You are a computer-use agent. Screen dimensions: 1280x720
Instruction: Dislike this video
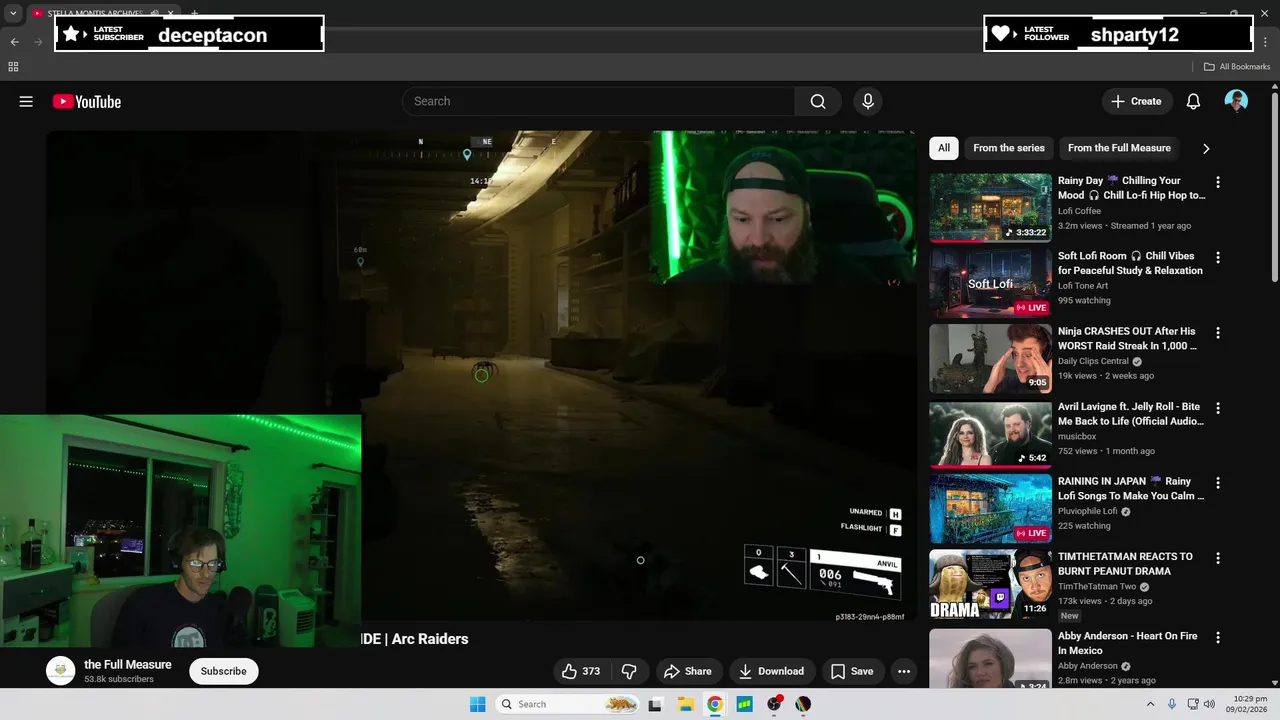tap(629, 671)
